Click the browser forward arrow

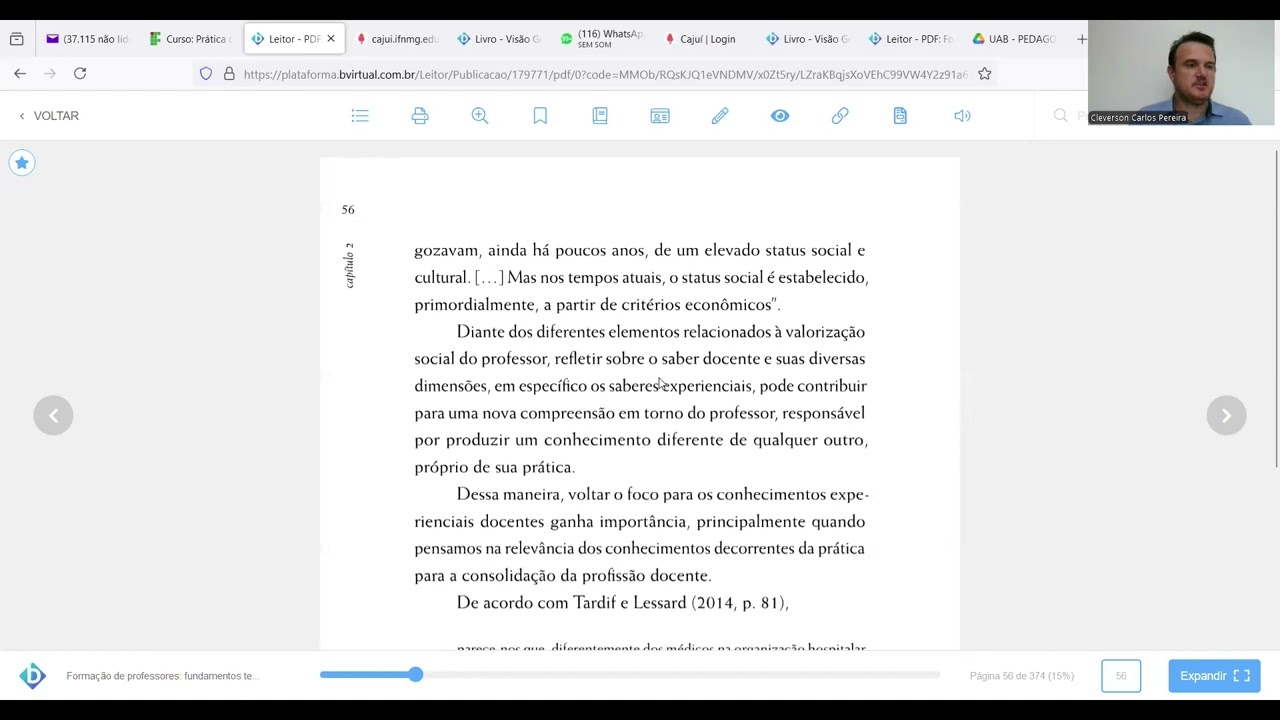50,73
